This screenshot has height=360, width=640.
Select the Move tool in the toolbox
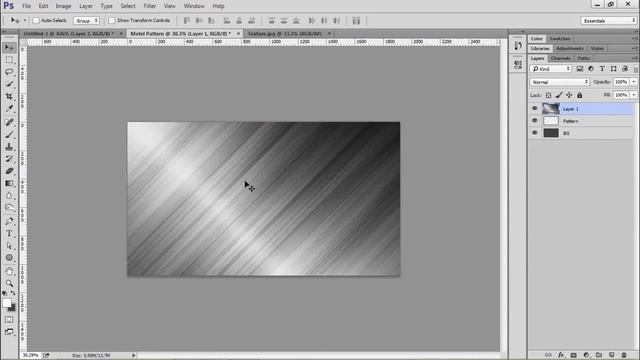coord(9,48)
